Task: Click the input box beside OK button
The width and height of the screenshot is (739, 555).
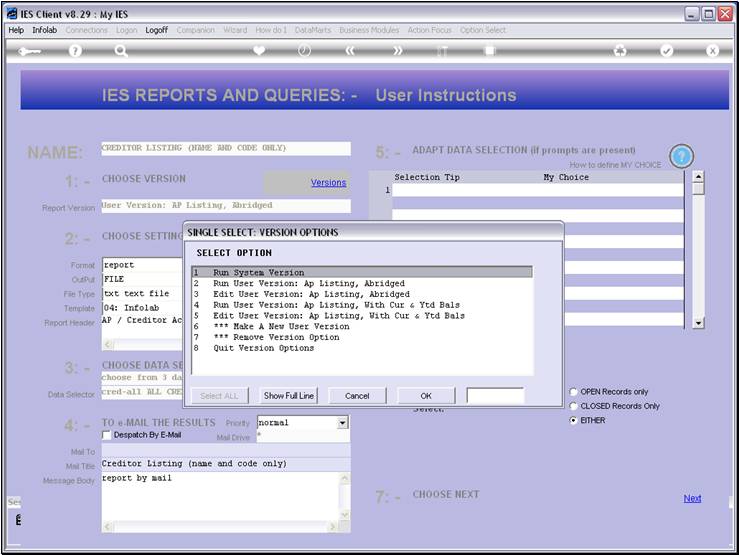Action: coord(495,396)
